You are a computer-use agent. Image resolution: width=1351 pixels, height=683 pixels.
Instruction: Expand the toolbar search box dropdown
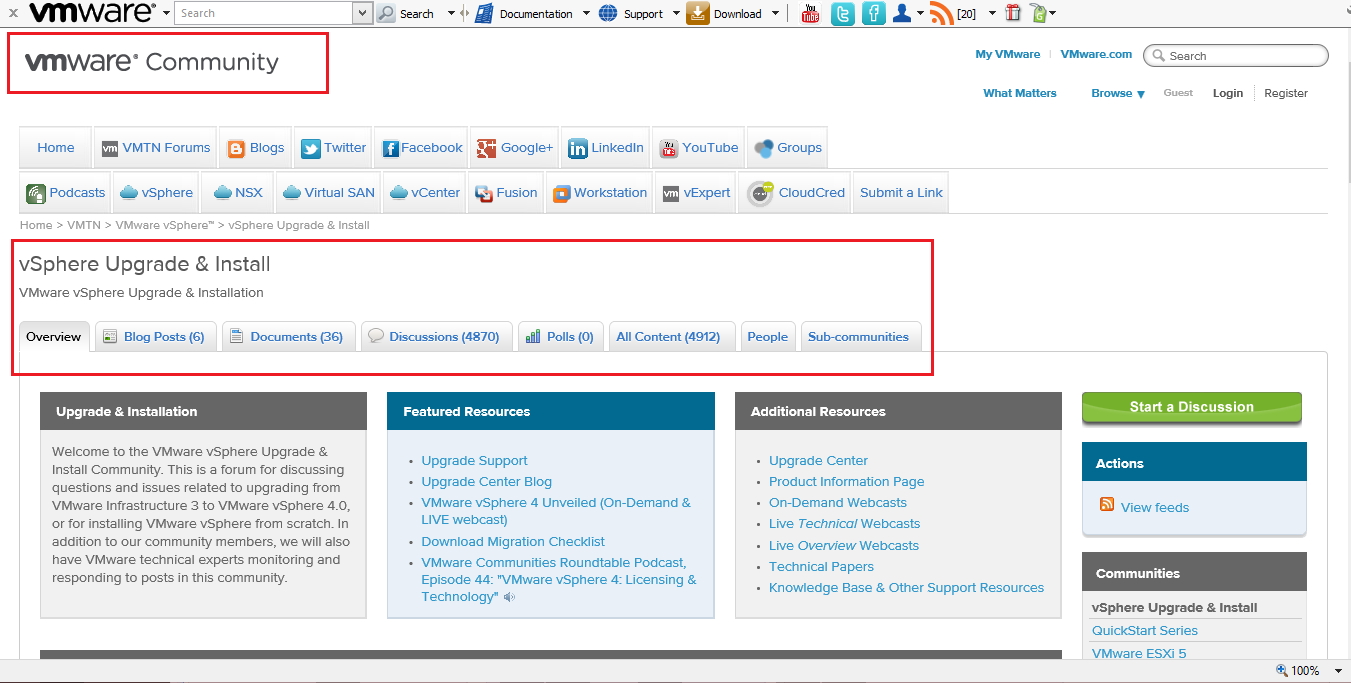[362, 13]
